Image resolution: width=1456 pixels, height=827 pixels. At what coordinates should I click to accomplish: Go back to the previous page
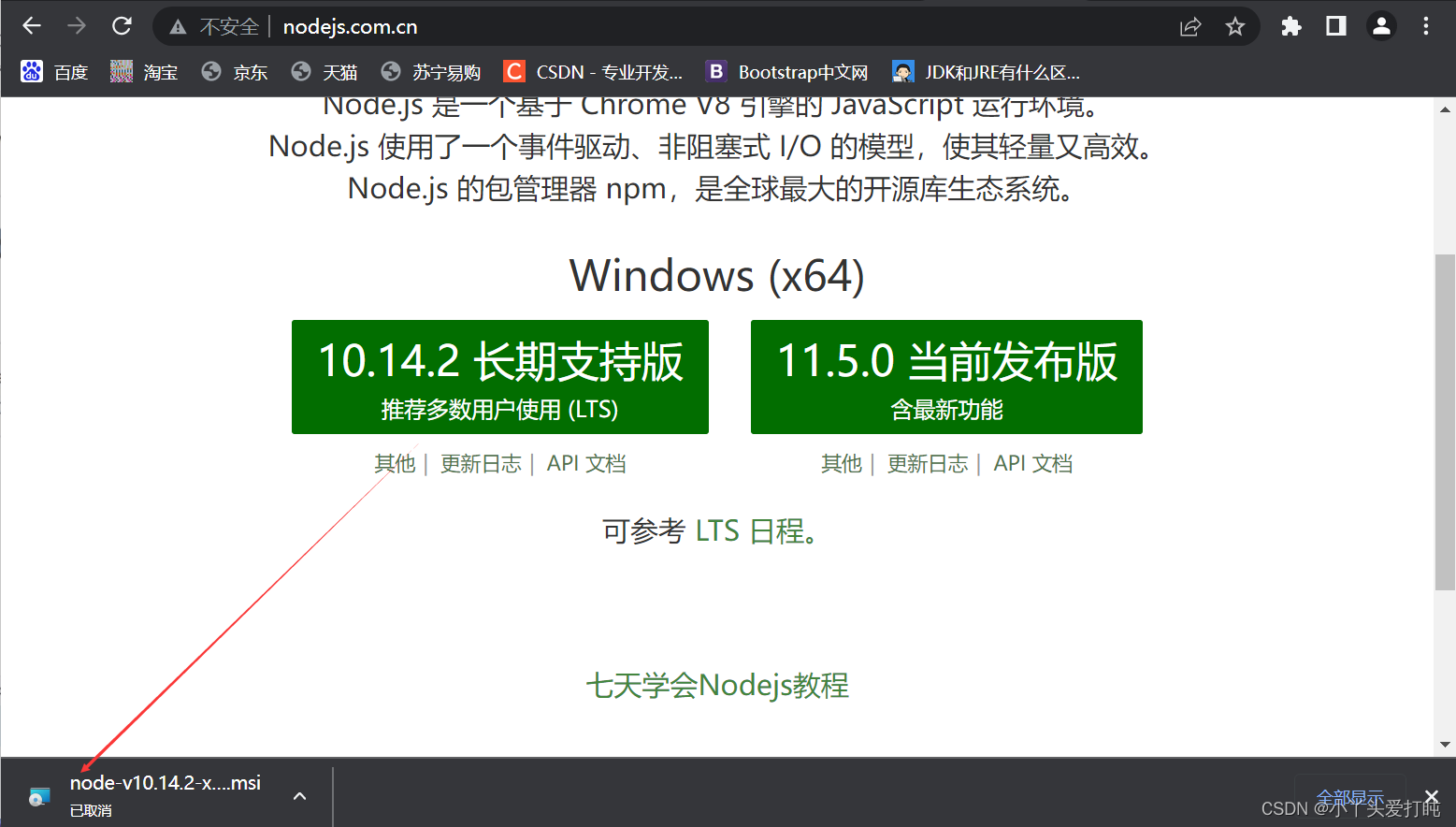pyautogui.click(x=32, y=26)
